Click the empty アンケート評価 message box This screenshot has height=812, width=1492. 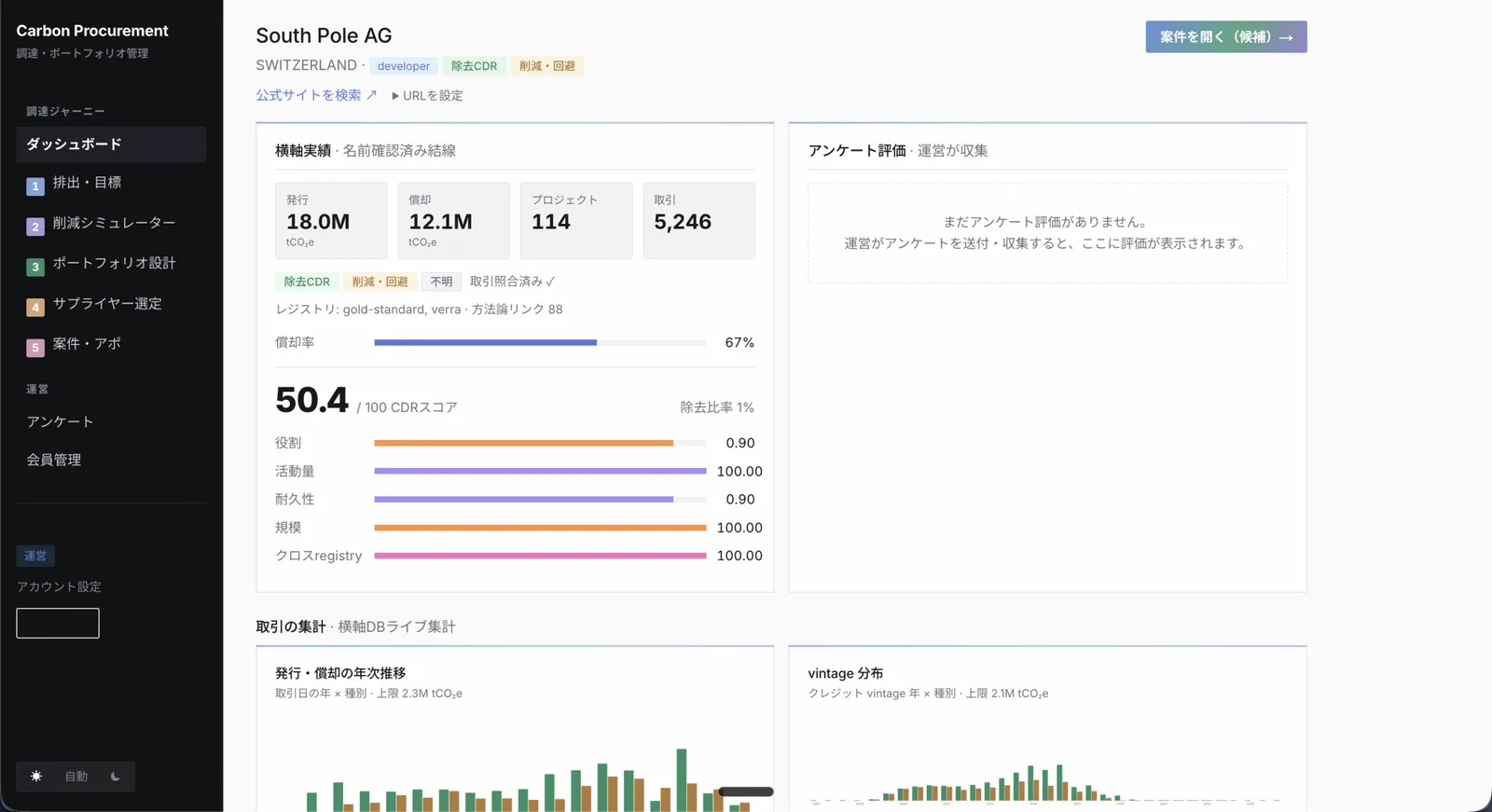pos(1047,233)
